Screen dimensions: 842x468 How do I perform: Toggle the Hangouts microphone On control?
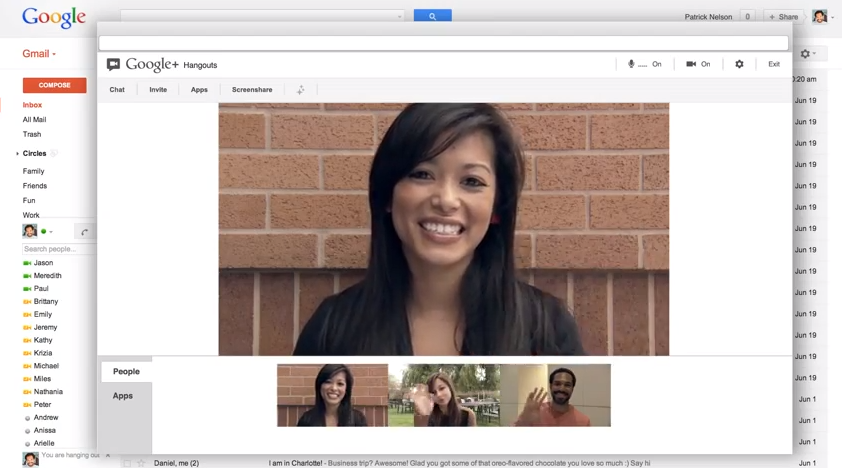[645, 64]
